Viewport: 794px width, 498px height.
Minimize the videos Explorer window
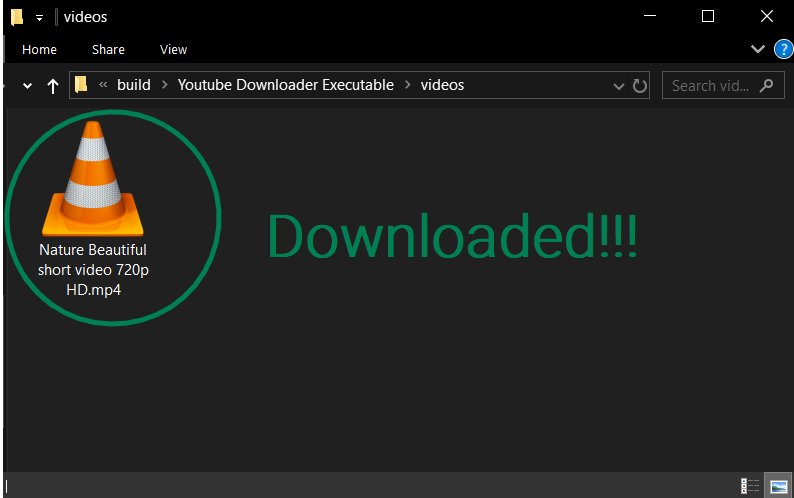[650, 16]
